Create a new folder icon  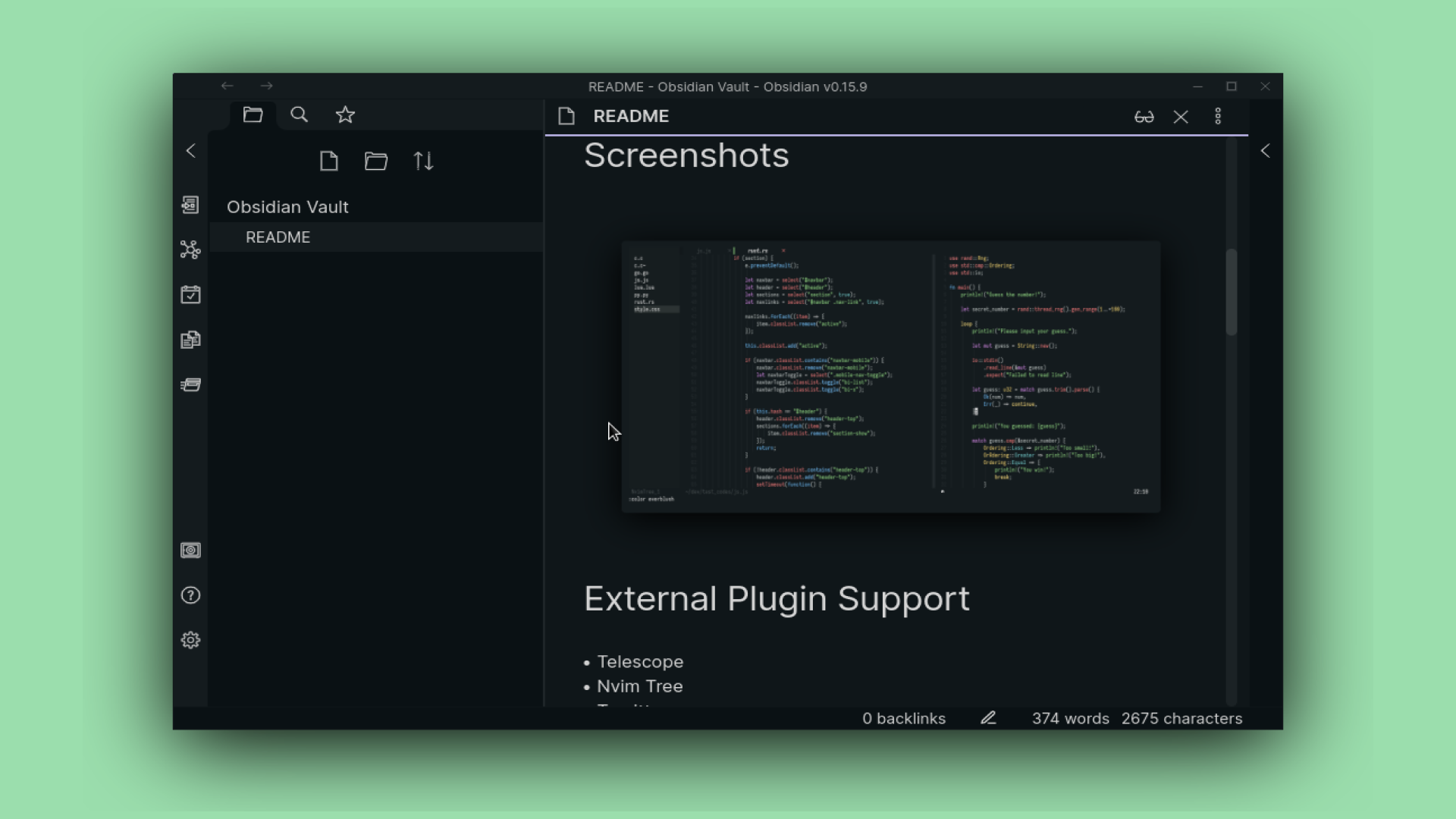(376, 161)
